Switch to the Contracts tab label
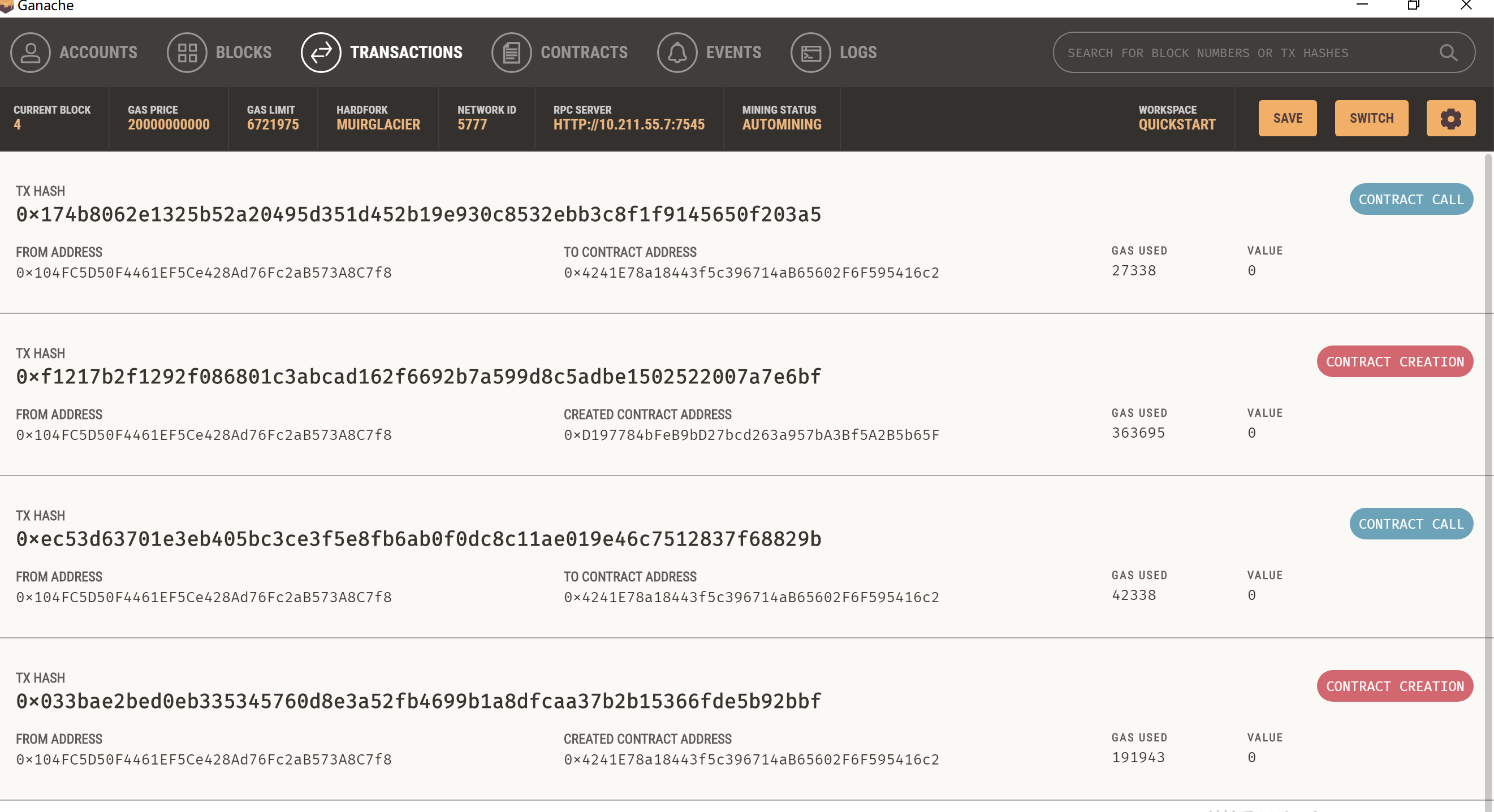 (584, 53)
